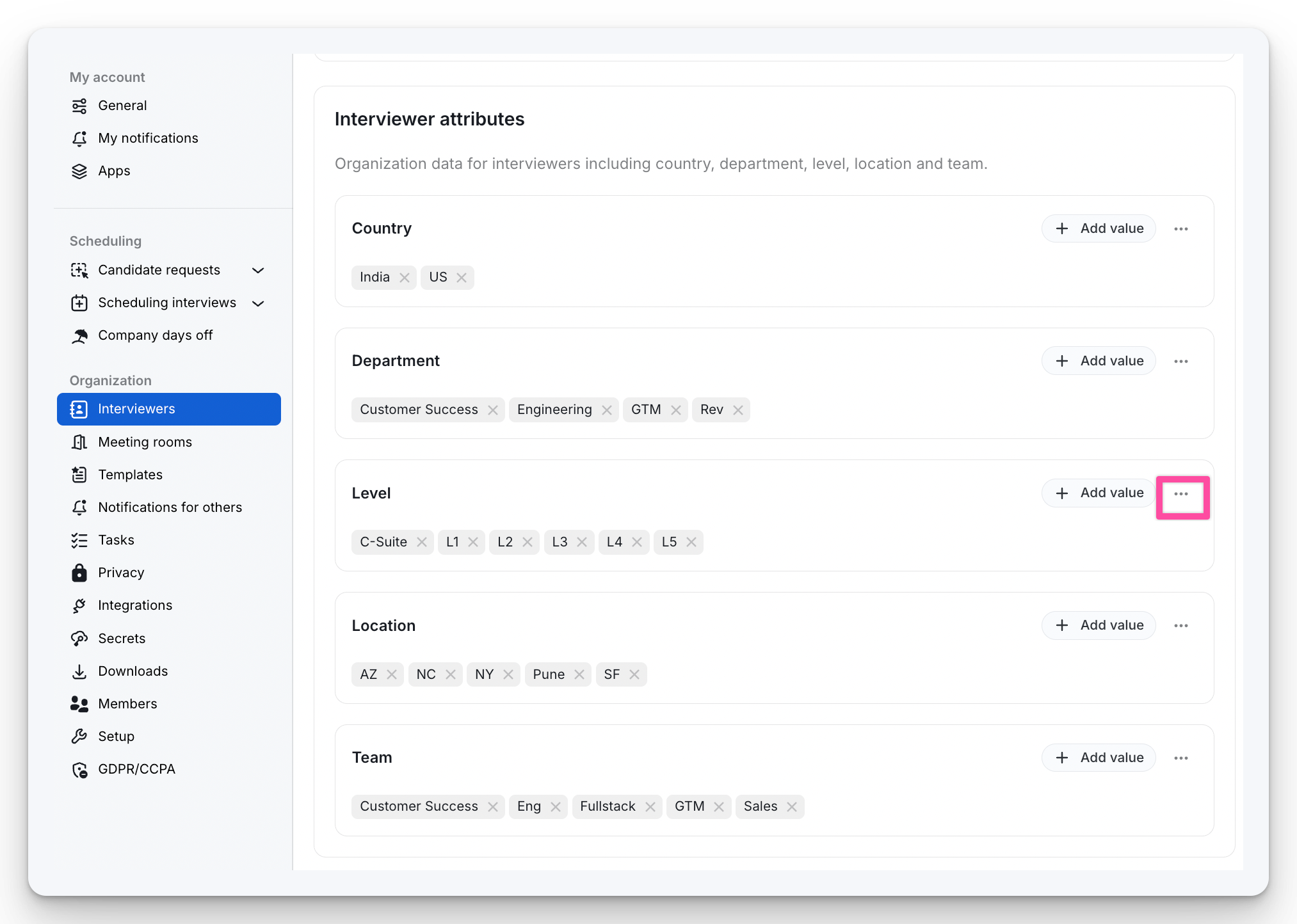Remove the L5 level value
Image resolution: width=1297 pixels, height=924 pixels.
691,542
